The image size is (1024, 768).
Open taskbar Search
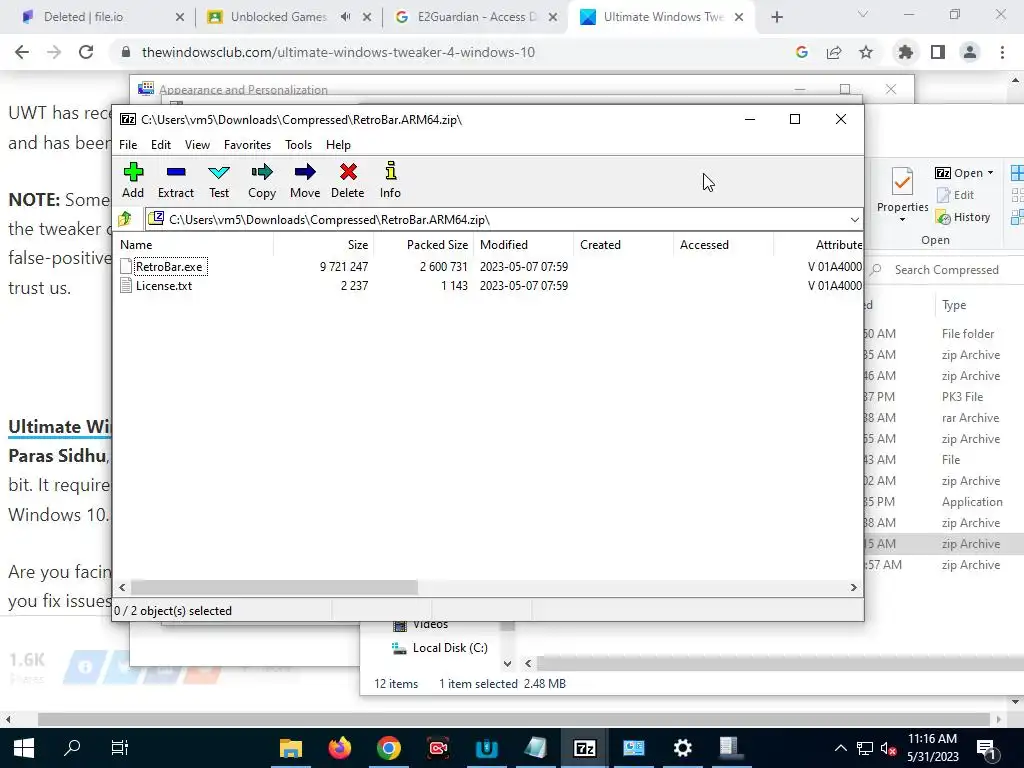(x=72, y=748)
